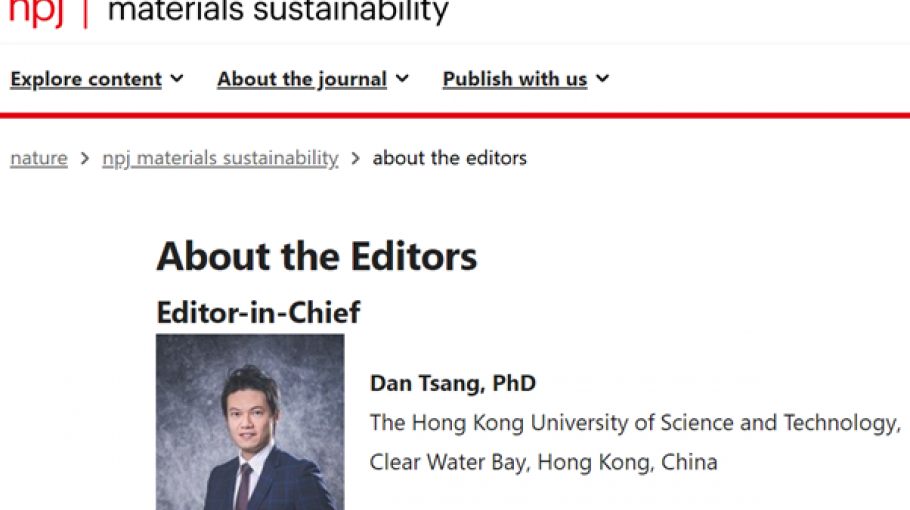Click the red vertical bar after npj
The image size is (910, 510).
pyautogui.click(x=84, y=11)
